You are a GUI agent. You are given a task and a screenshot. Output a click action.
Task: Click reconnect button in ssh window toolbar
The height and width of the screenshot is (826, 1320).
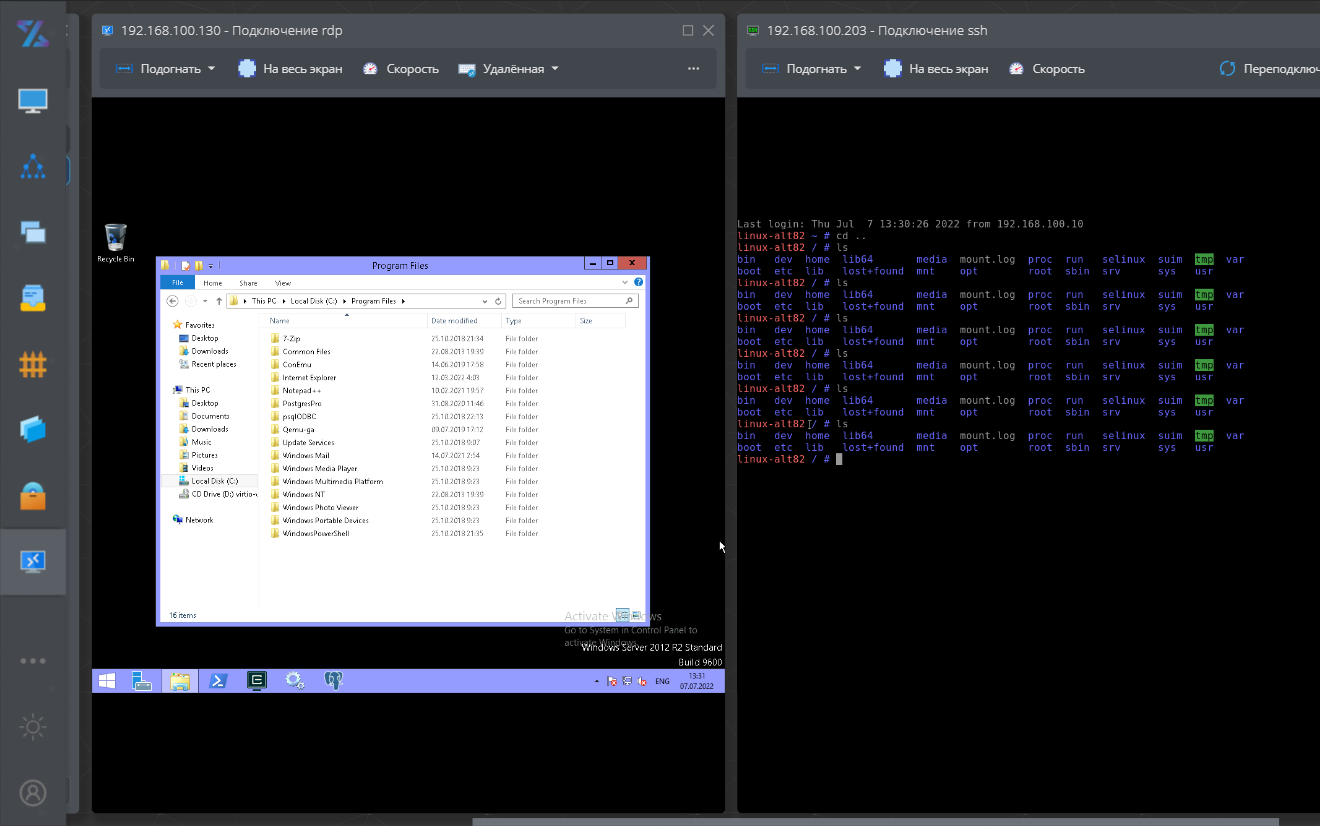(x=1270, y=69)
